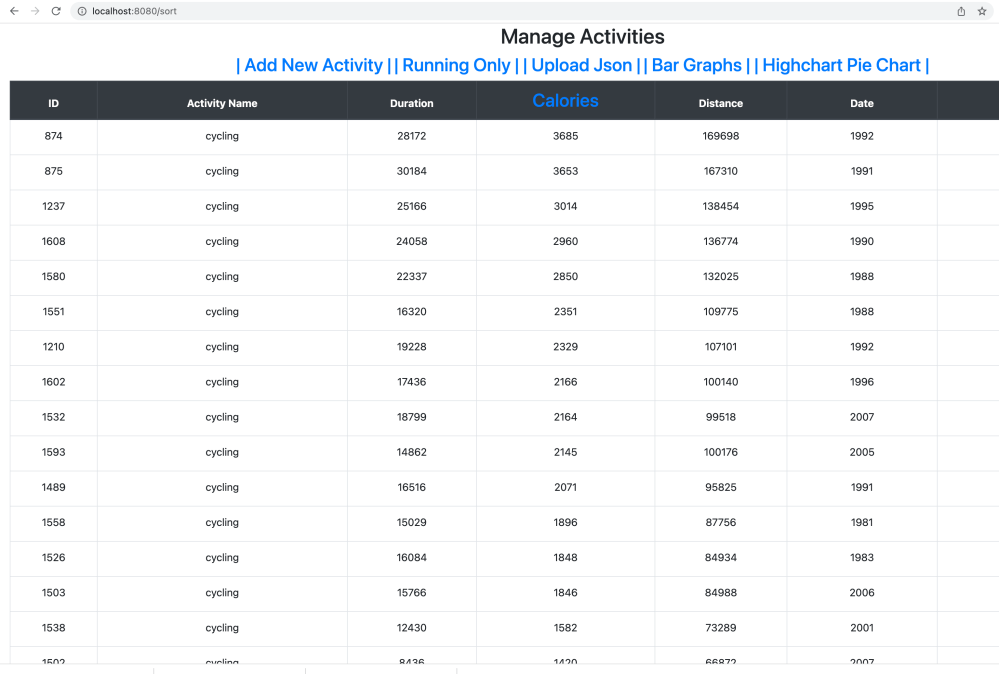Select the row with ID 874
Screen dimensions: 999x674
pos(54,136)
